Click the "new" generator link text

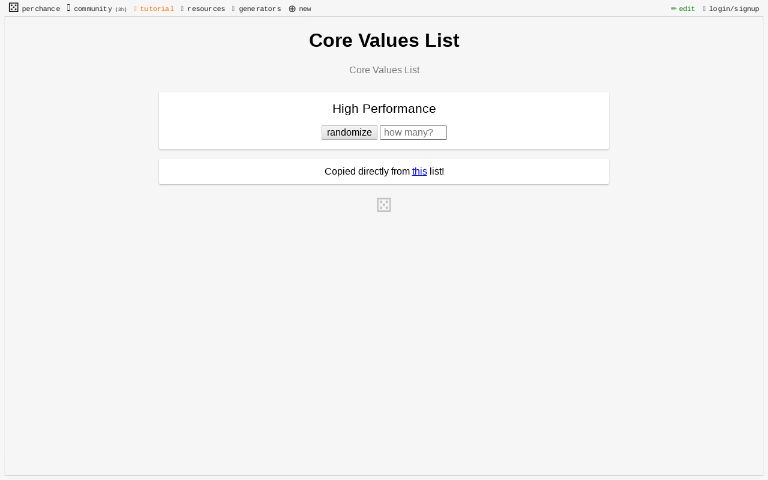click(305, 9)
